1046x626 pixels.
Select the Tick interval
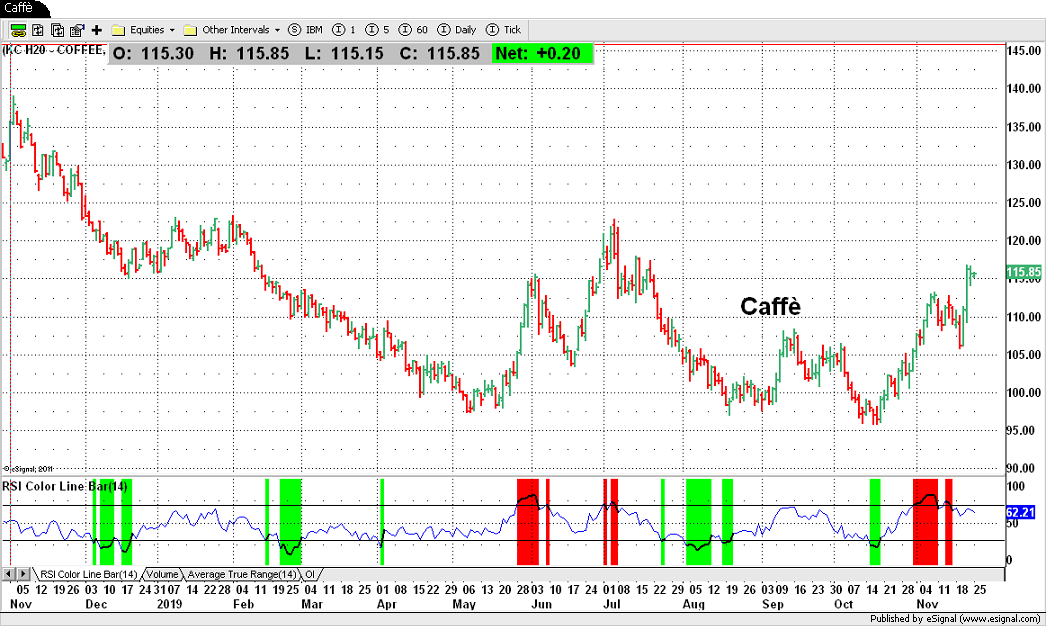click(x=504, y=30)
